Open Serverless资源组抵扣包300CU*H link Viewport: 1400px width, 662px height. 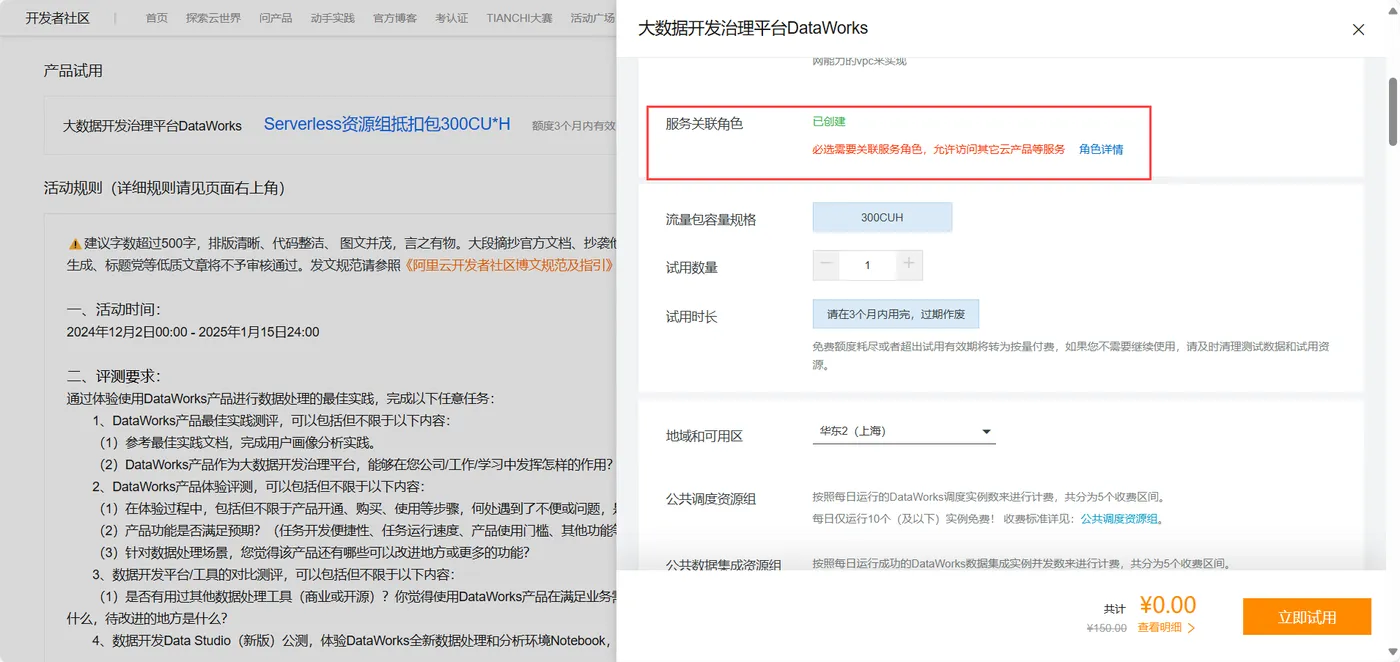[x=387, y=125]
